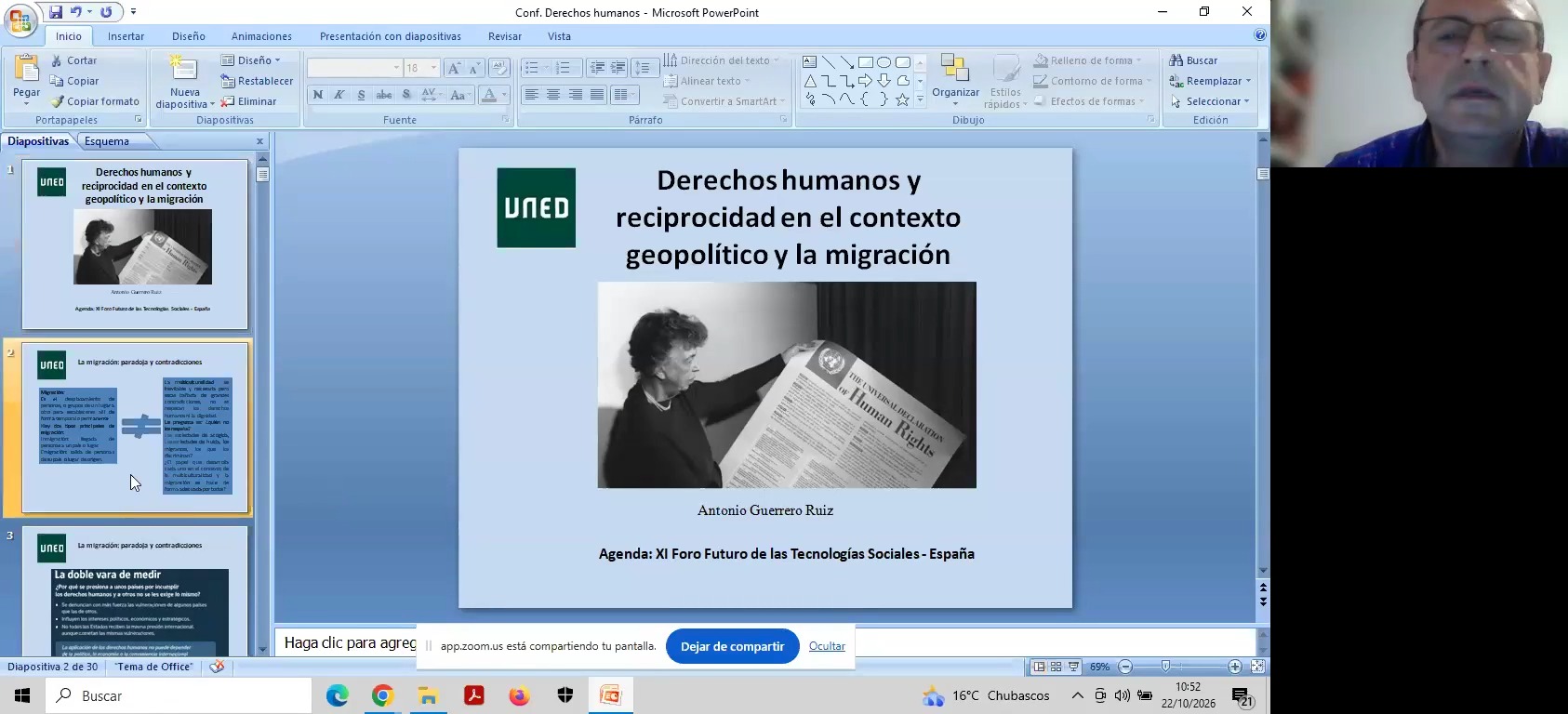The image size is (1568, 714).
Task: Pick the isosceles triangle shape
Action: coord(809,81)
